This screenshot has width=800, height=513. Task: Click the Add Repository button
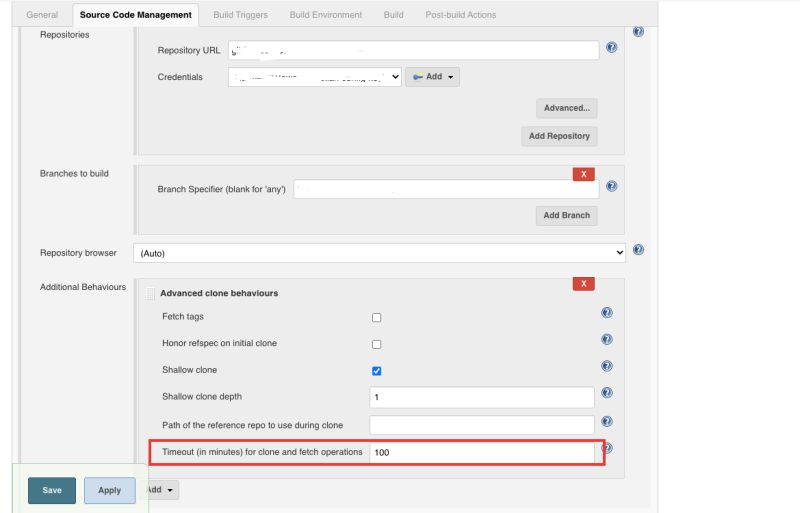click(559, 136)
